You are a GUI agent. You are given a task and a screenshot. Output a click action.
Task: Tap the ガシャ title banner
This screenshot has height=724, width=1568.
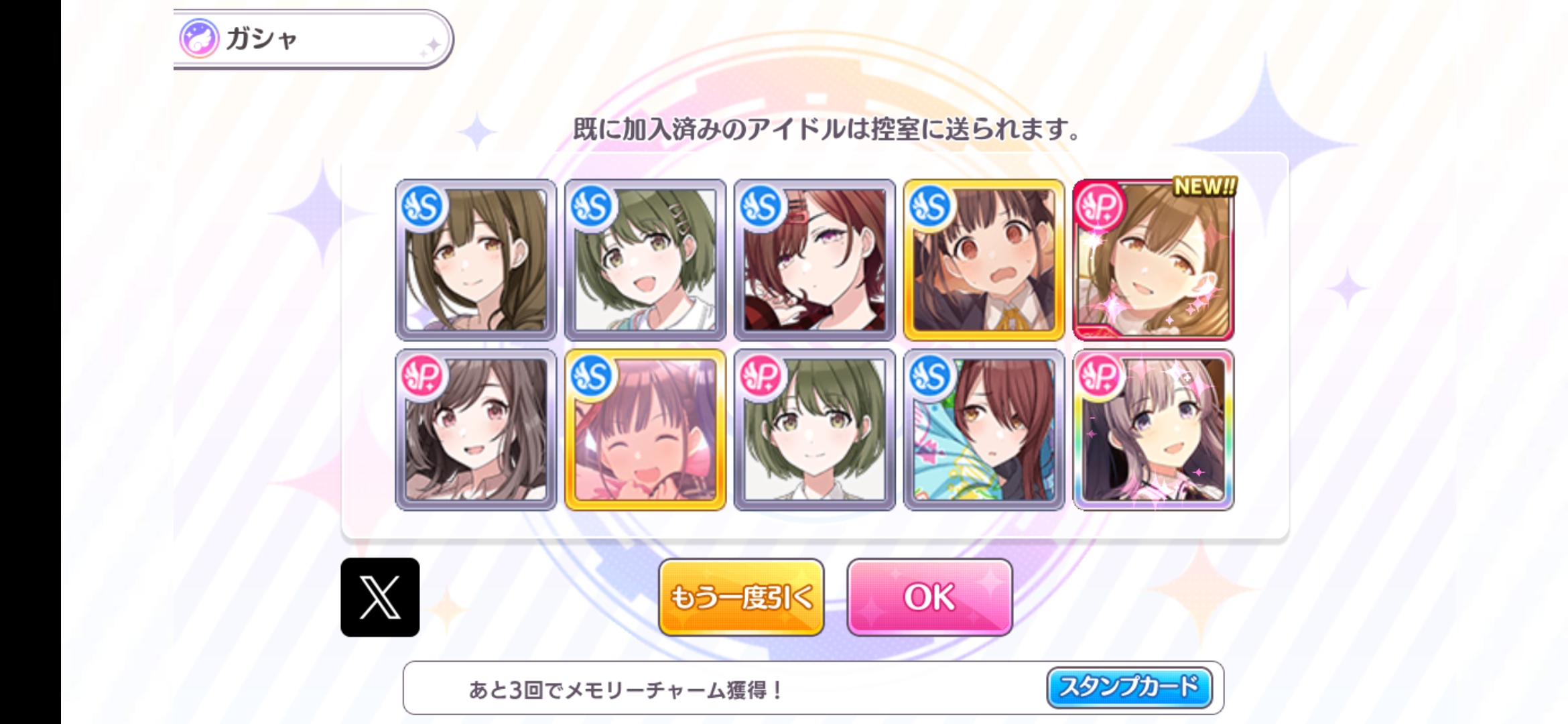click(x=312, y=39)
